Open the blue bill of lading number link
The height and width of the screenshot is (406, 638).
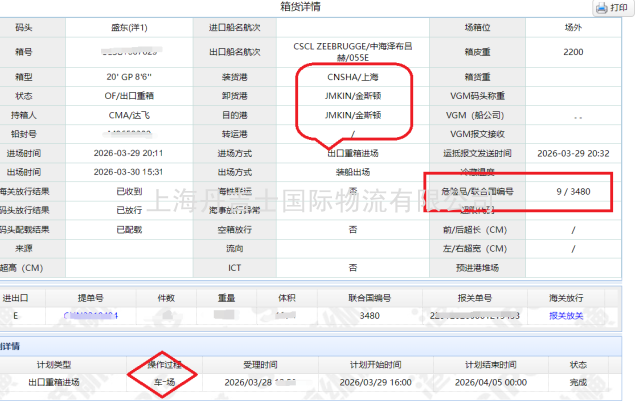[92, 315]
